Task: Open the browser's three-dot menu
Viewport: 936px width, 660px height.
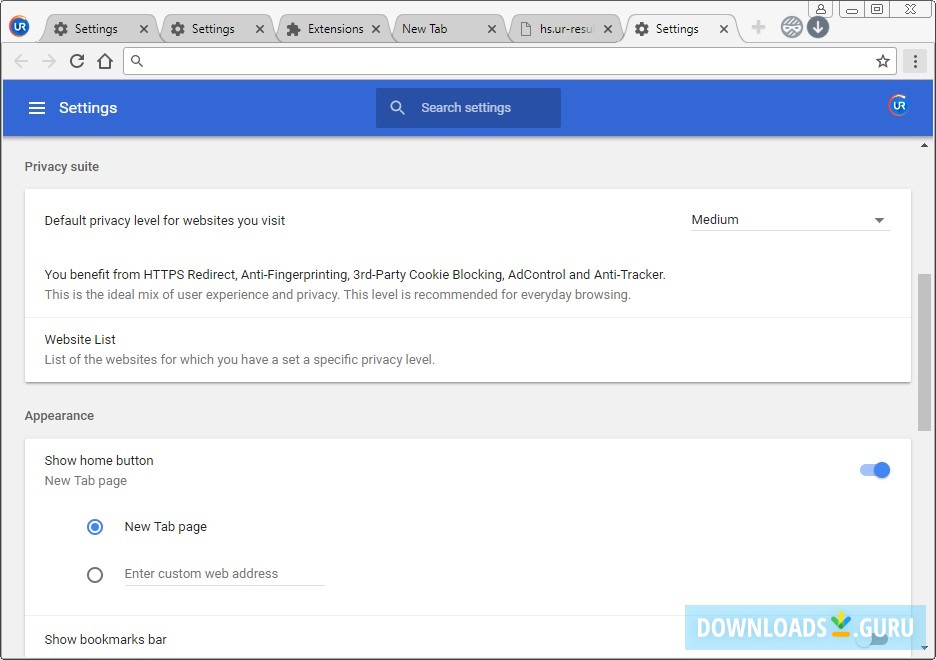Action: click(x=916, y=61)
